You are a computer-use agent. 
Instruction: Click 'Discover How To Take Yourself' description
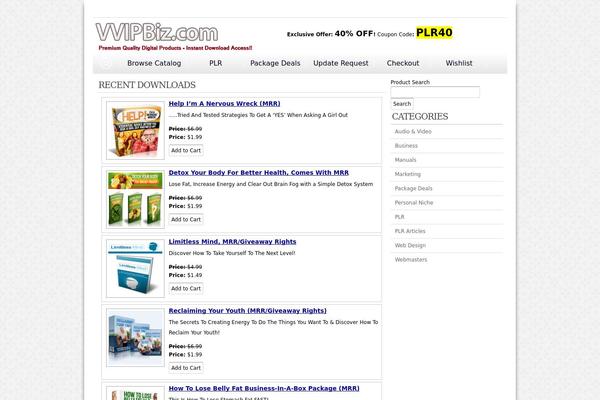tap(232, 253)
